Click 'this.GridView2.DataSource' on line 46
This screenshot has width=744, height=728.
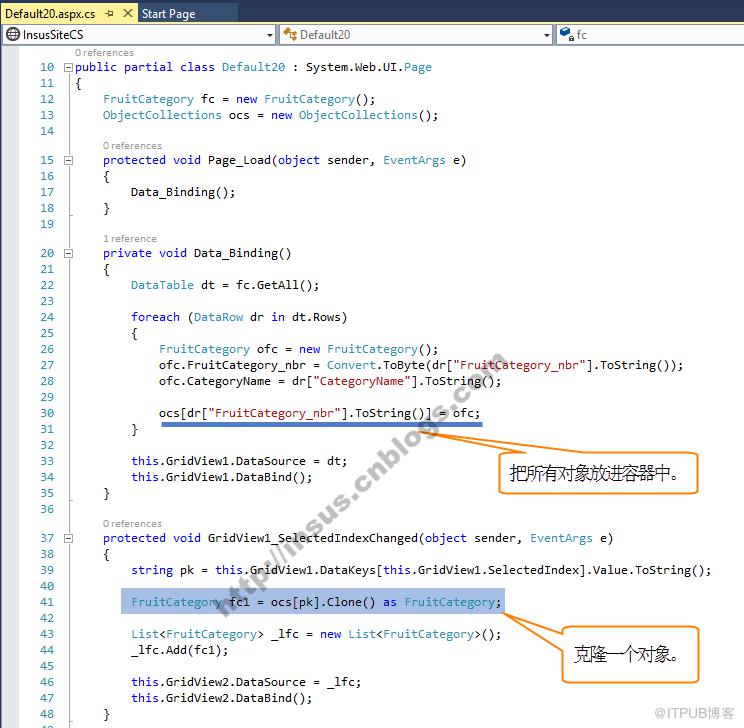pos(218,682)
